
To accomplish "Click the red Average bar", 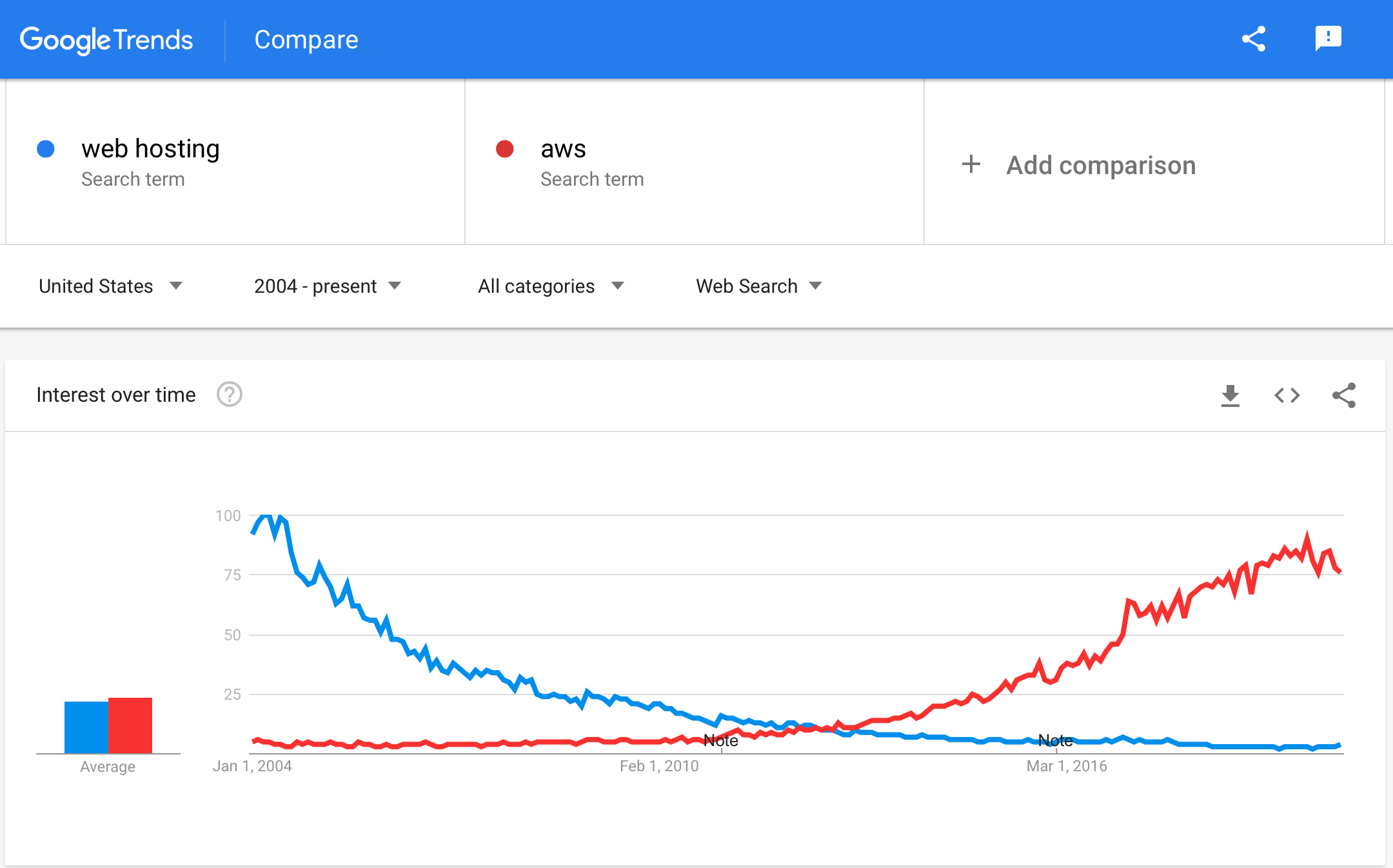I will point(130,725).
